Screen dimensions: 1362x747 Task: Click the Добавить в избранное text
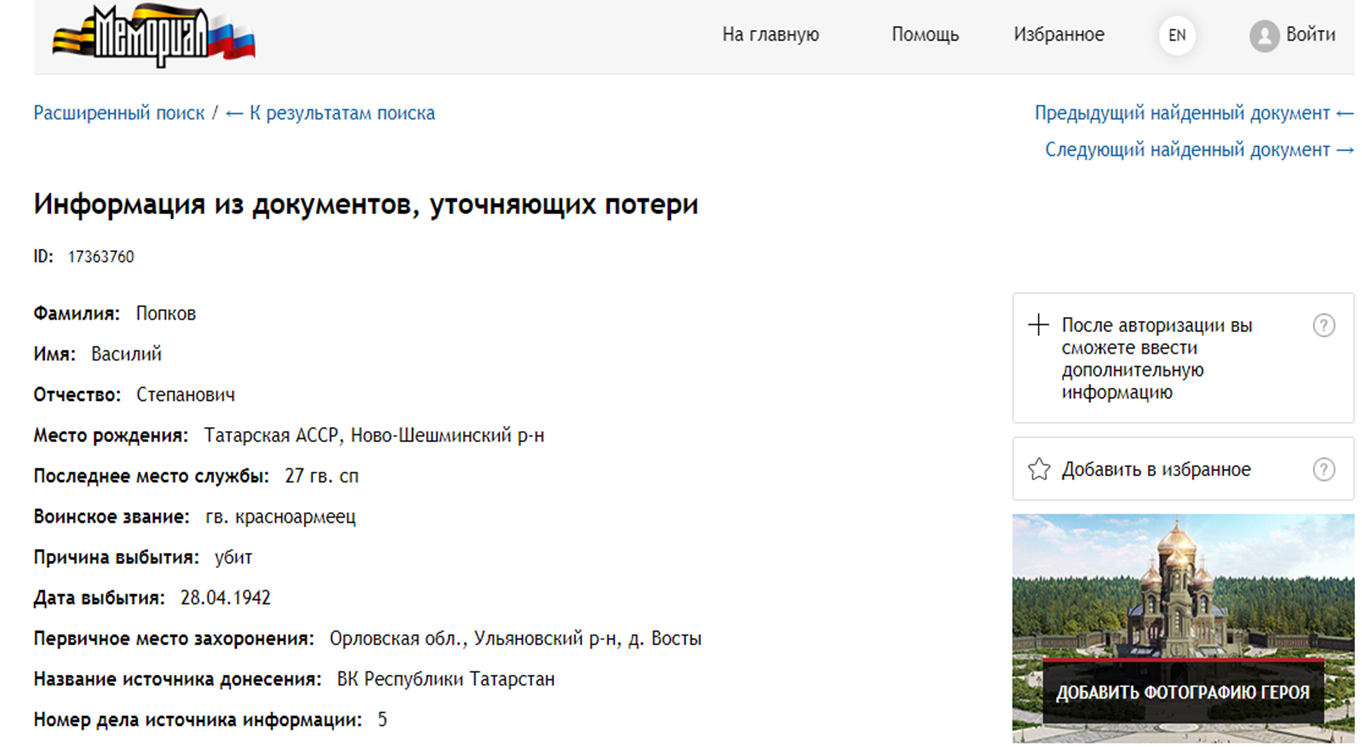(x=1156, y=470)
